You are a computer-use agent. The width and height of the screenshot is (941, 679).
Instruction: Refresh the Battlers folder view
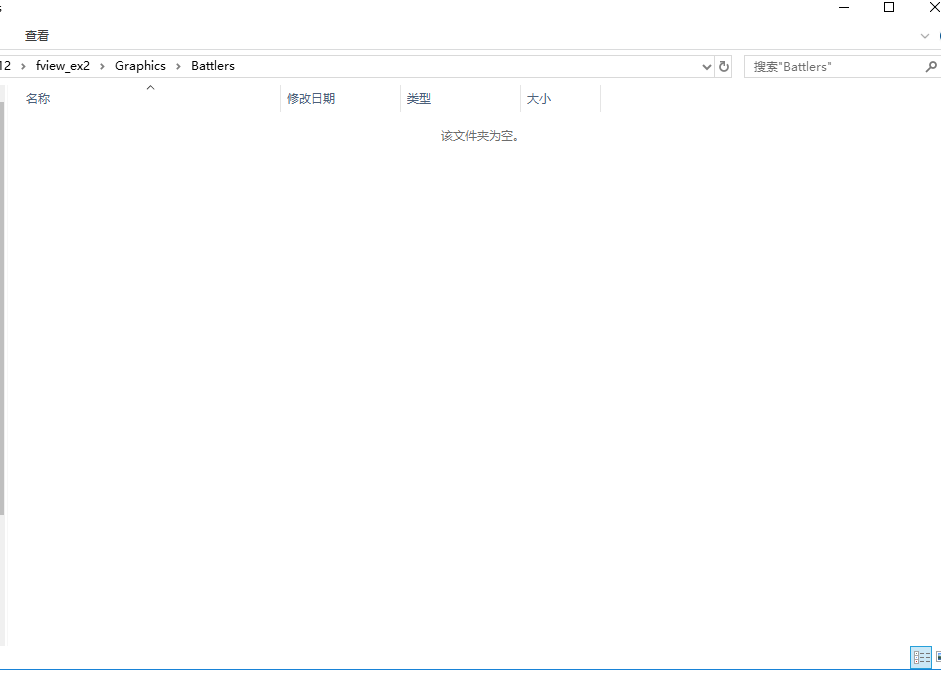(x=724, y=67)
